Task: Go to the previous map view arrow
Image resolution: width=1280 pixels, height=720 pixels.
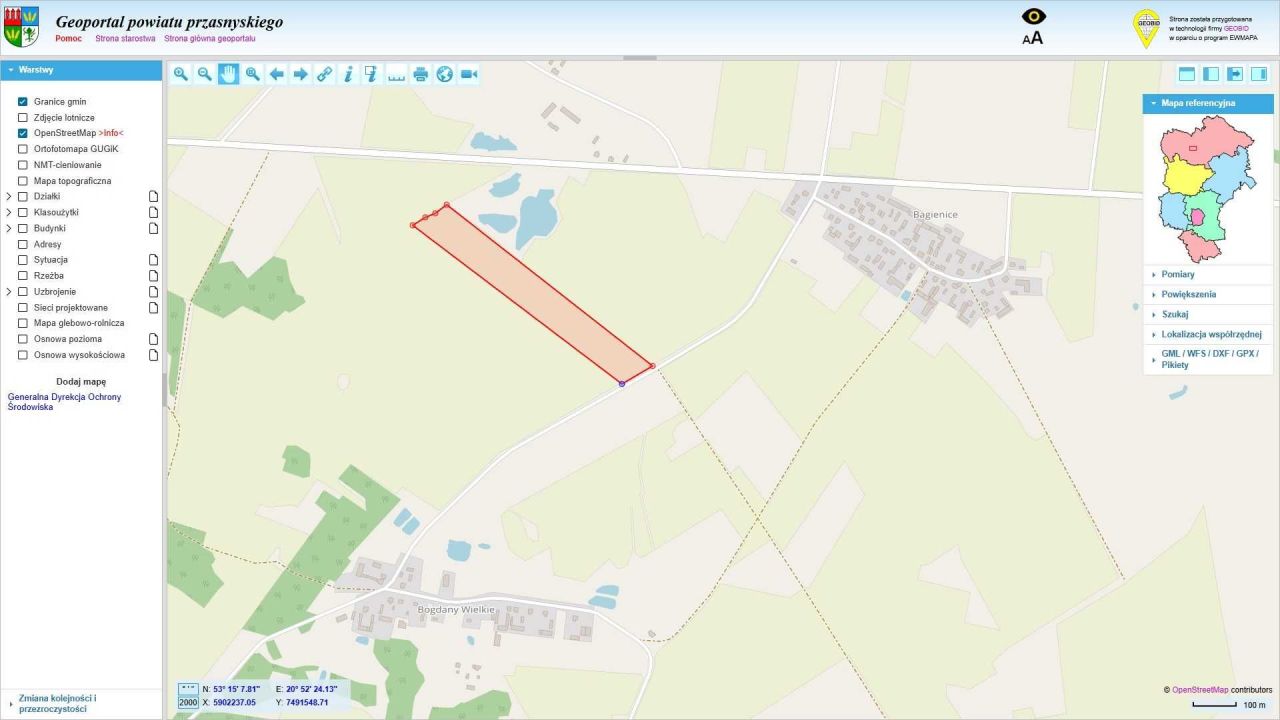Action: click(277, 74)
